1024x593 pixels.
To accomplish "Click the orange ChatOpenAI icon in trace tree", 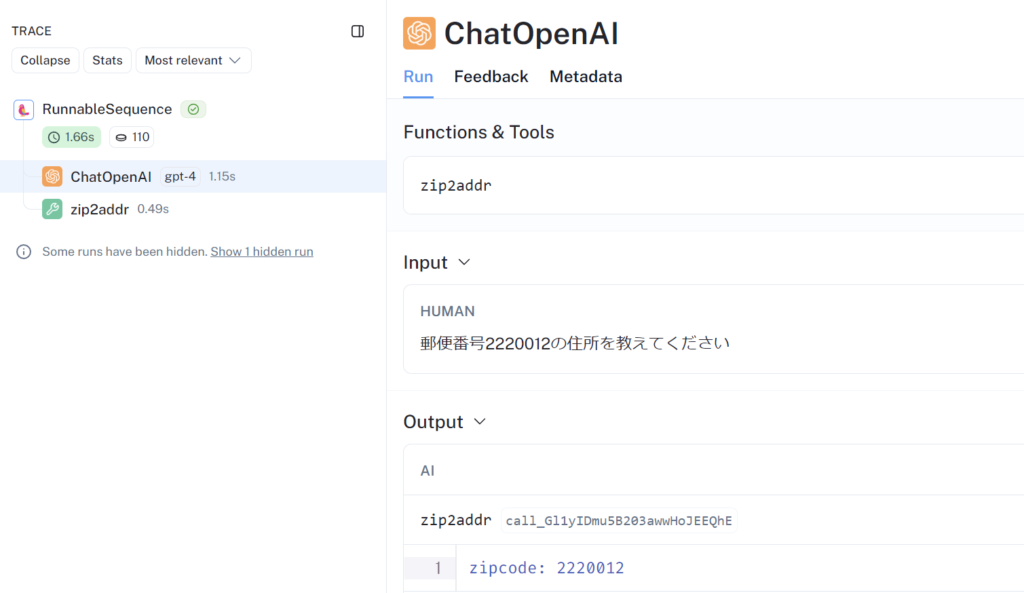I will pos(52,176).
